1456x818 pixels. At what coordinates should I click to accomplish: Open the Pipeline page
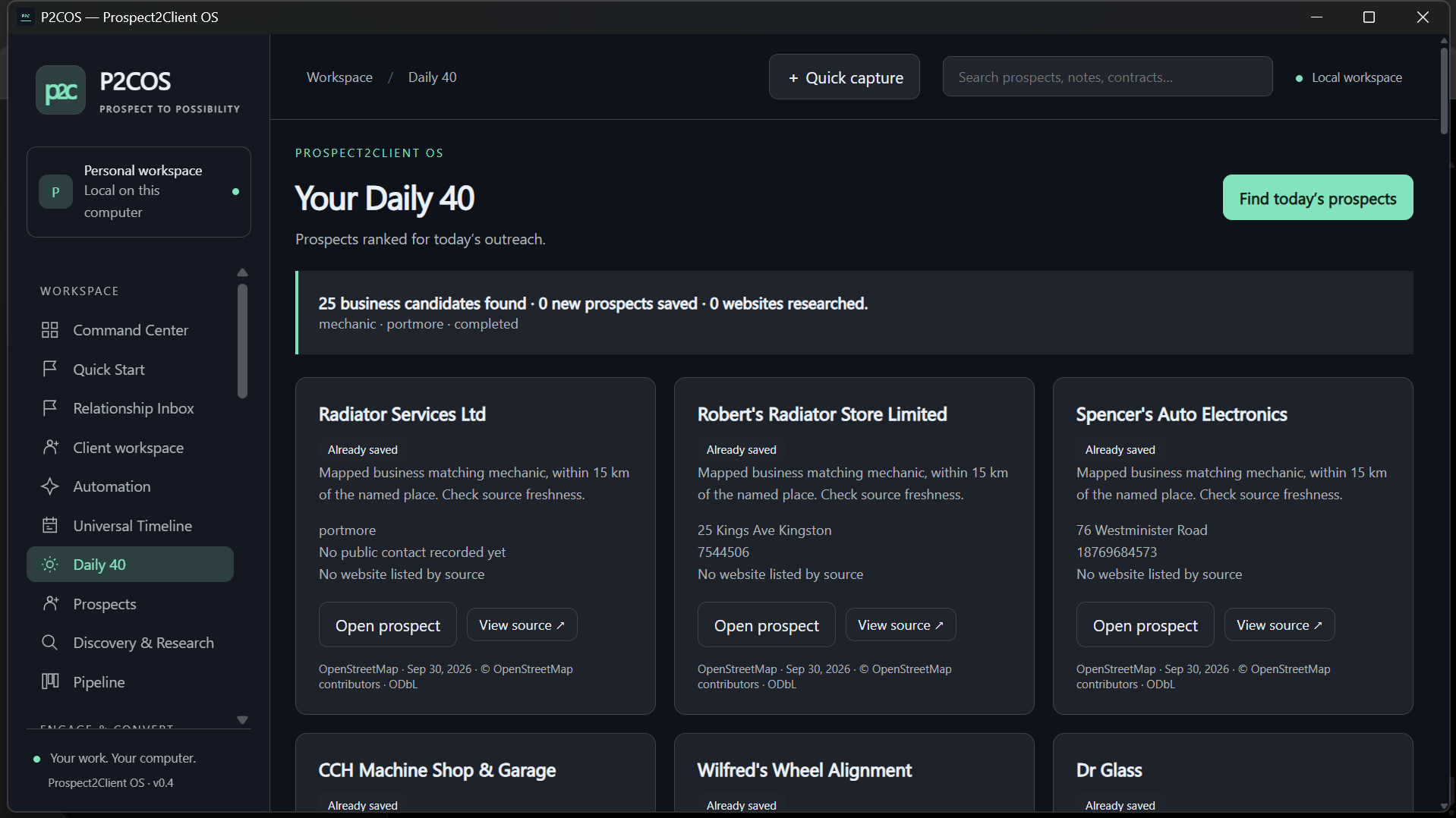tap(130, 682)
